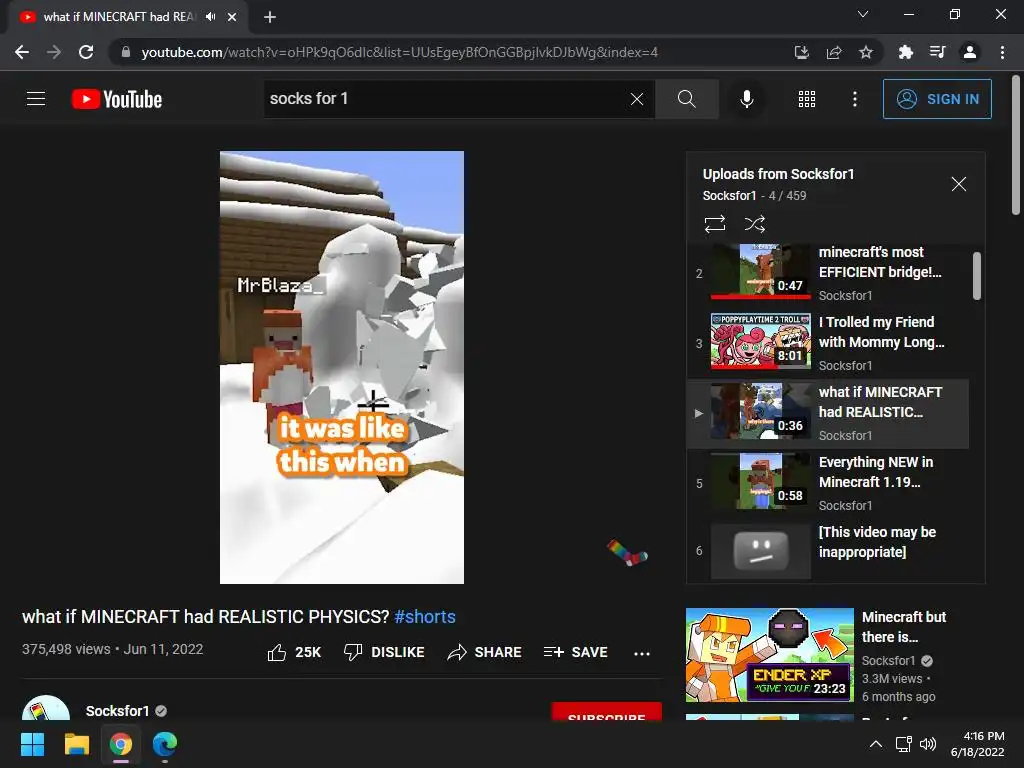Open network tray icon
The width and height of the screenshot is (1024, 768).
coord(903,744)
